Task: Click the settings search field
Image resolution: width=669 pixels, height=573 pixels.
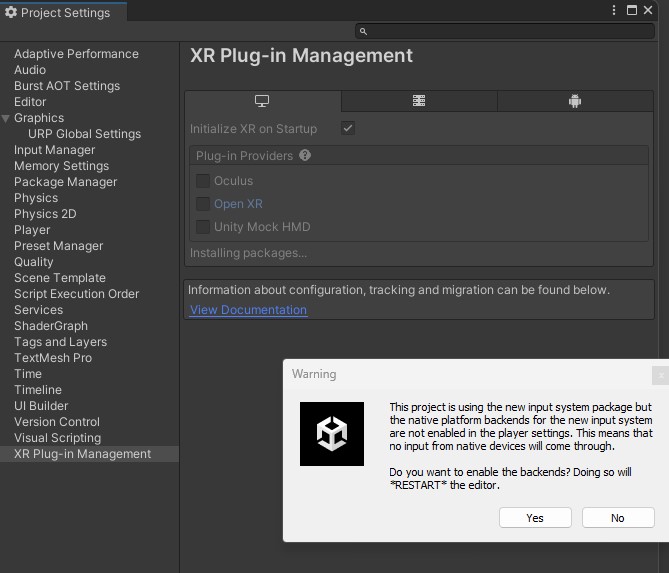Action: point(505,31)
